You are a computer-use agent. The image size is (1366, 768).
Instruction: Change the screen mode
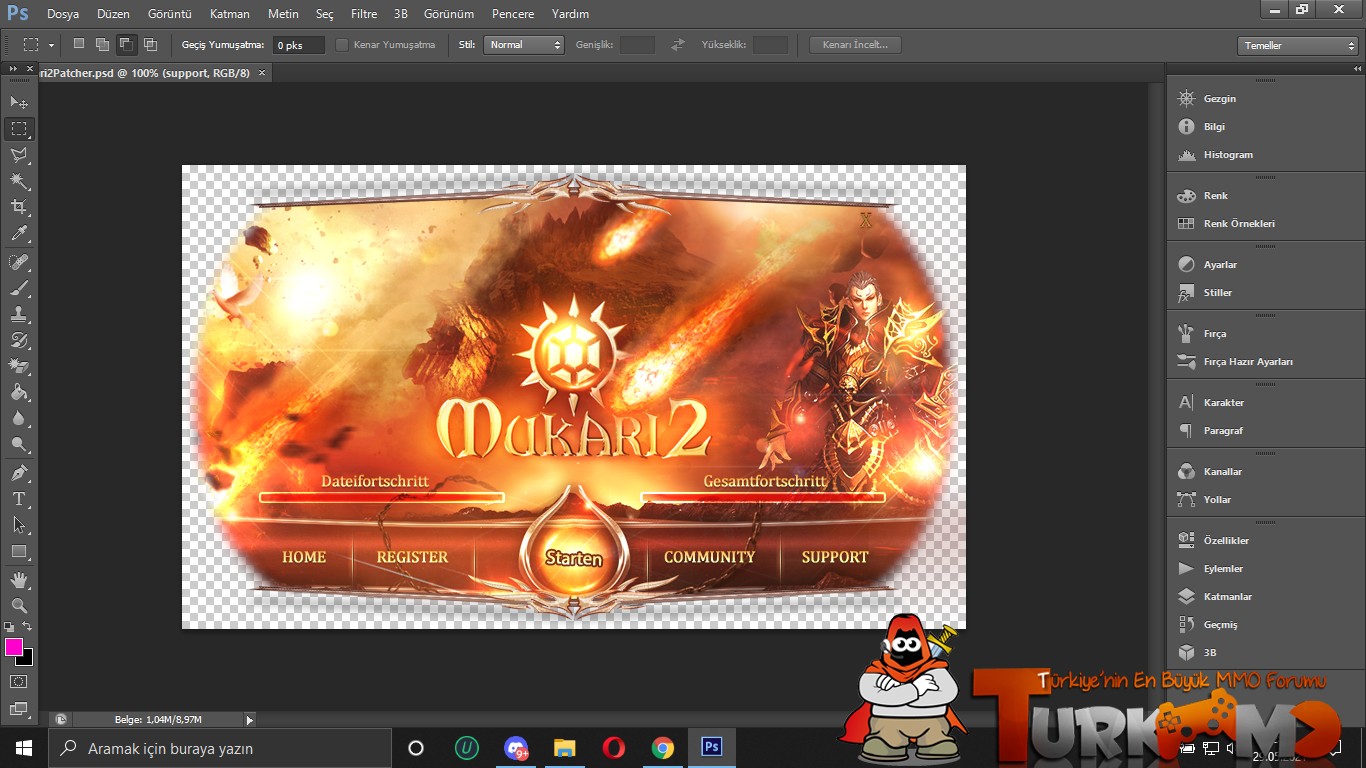point(19,709)
